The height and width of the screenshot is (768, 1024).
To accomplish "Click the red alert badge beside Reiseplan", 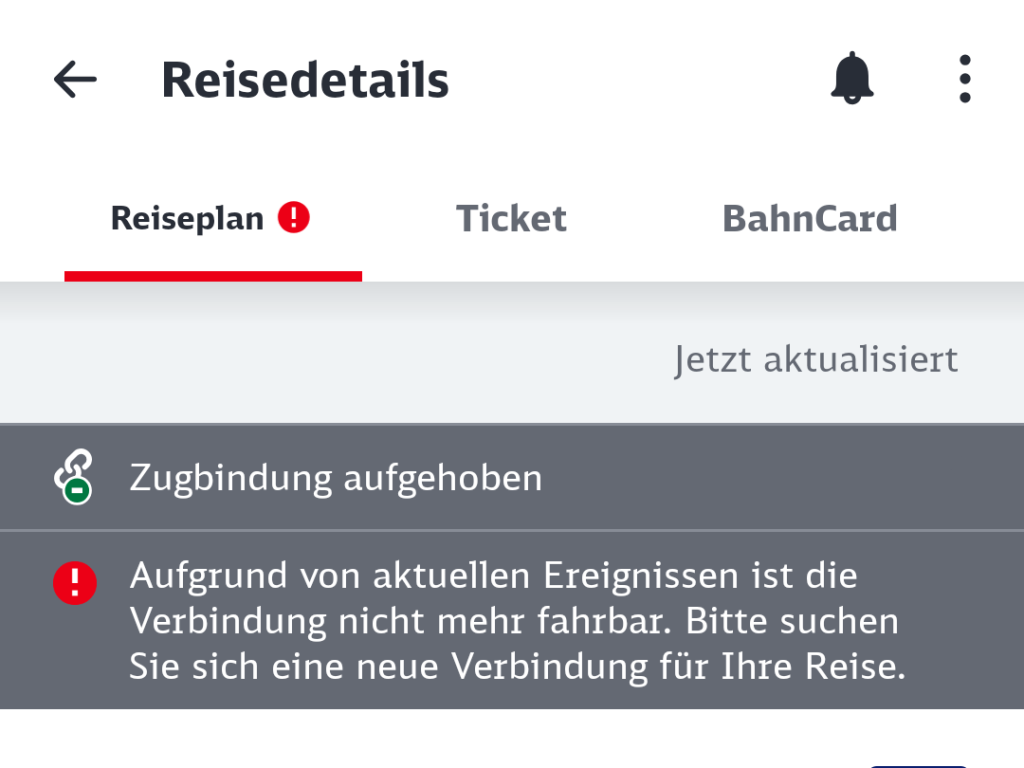I will pos(294,217).
